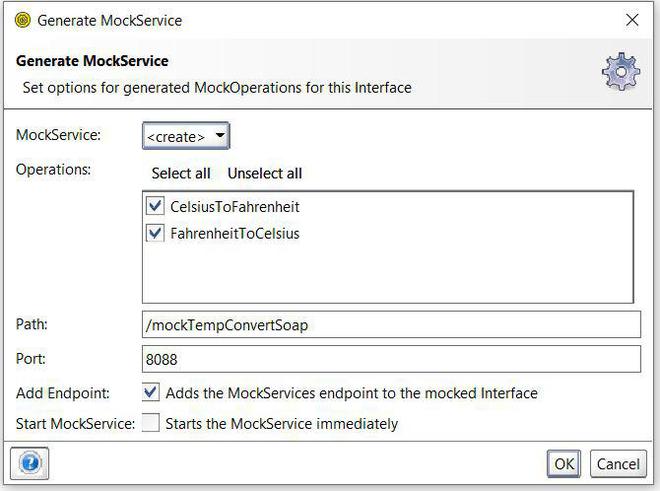Uncheck the CelsiusToFahrenheit operation
The height and width of the screenshot is (491, 660).
point(155,207)
